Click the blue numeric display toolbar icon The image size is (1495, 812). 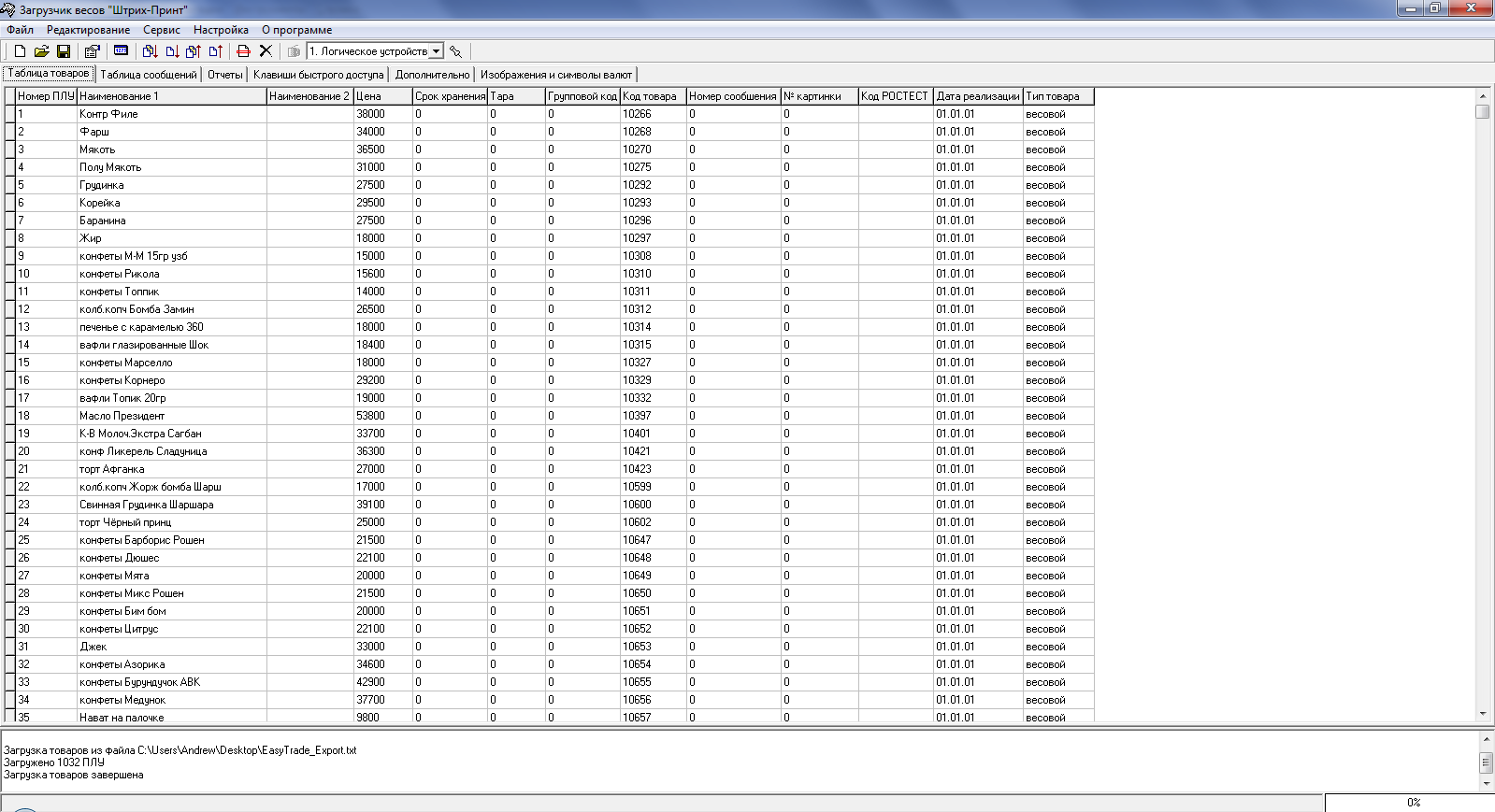[121, 51]
